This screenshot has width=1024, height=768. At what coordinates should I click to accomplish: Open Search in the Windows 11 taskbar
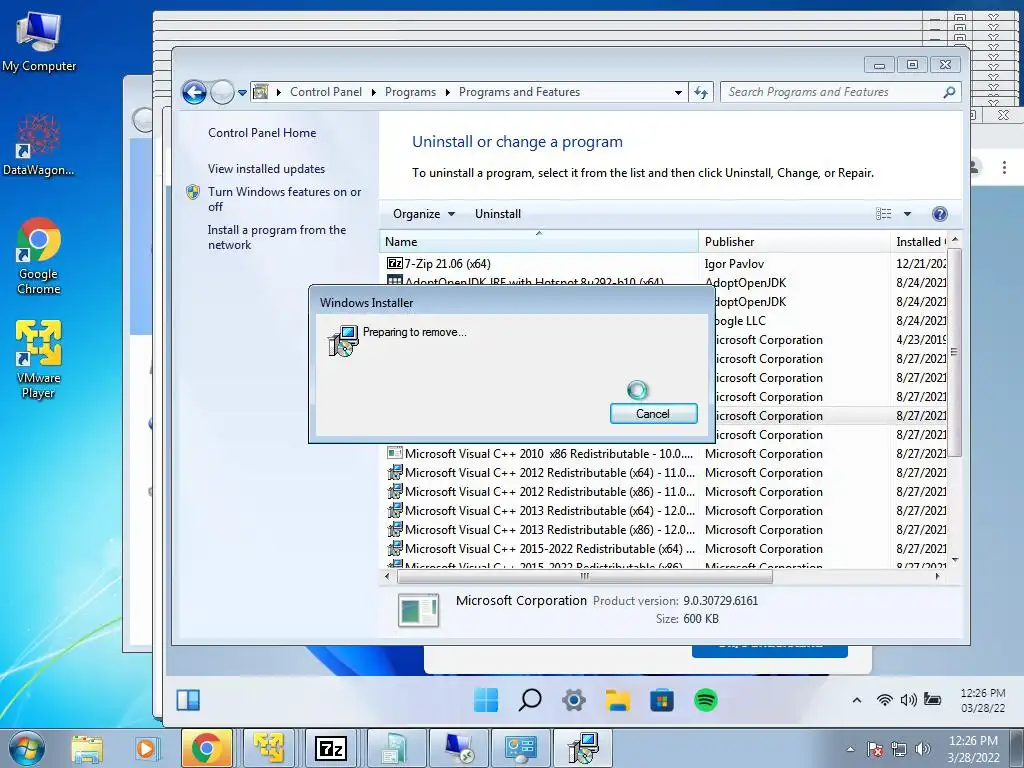pos(530,700)
